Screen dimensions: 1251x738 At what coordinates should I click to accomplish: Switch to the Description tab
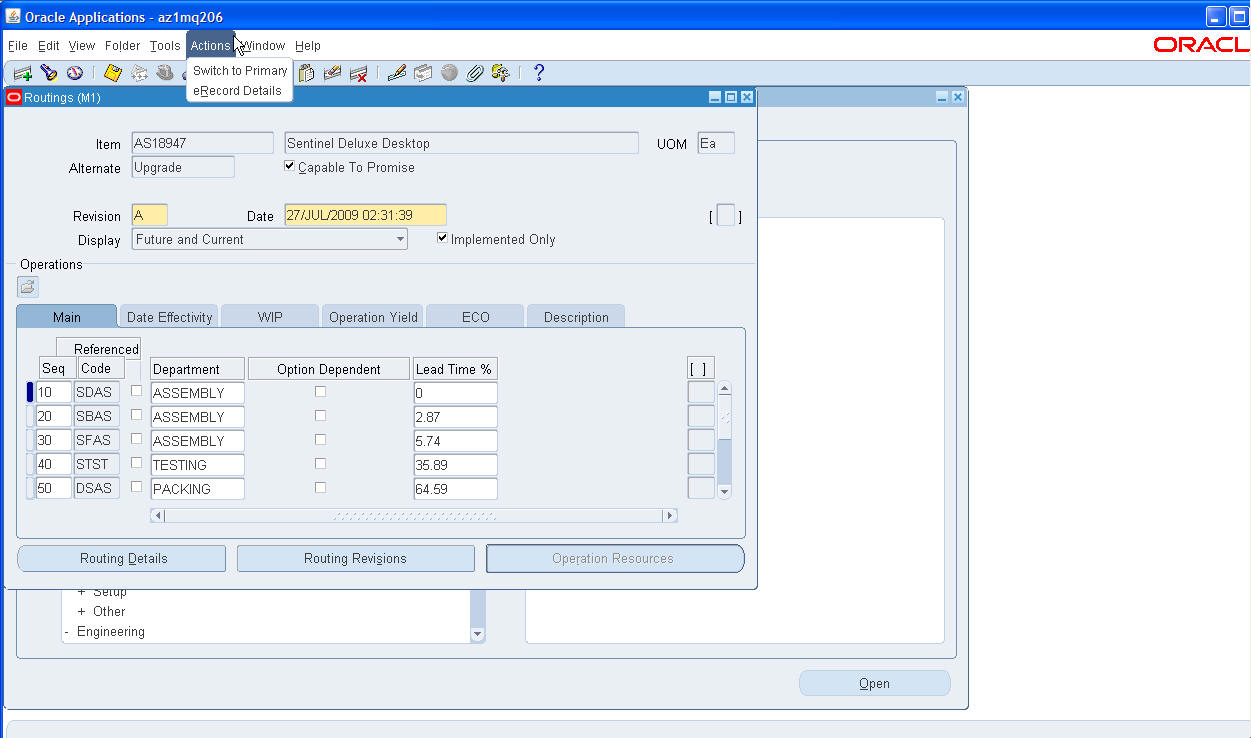click(x=576, y=317)
